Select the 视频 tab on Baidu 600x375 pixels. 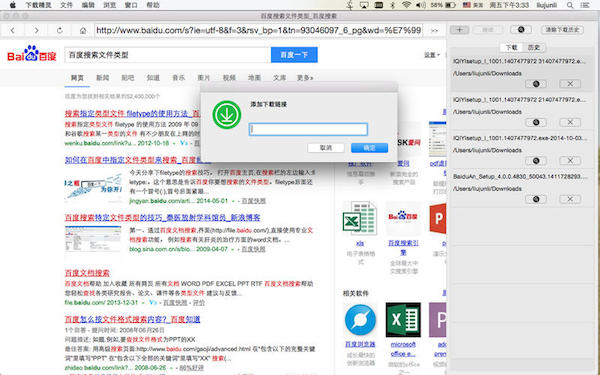click(229, 78)
